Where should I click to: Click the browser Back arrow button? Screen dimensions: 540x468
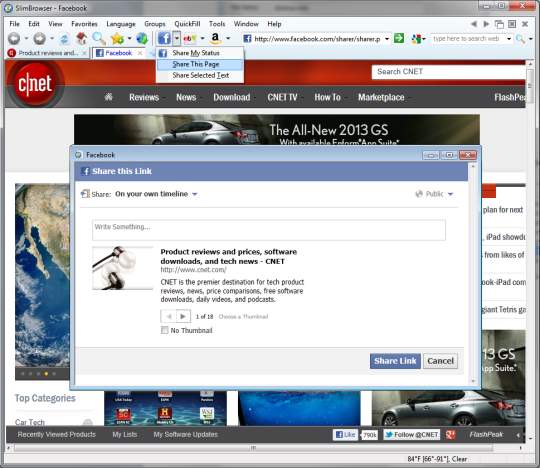pos(14,38)
